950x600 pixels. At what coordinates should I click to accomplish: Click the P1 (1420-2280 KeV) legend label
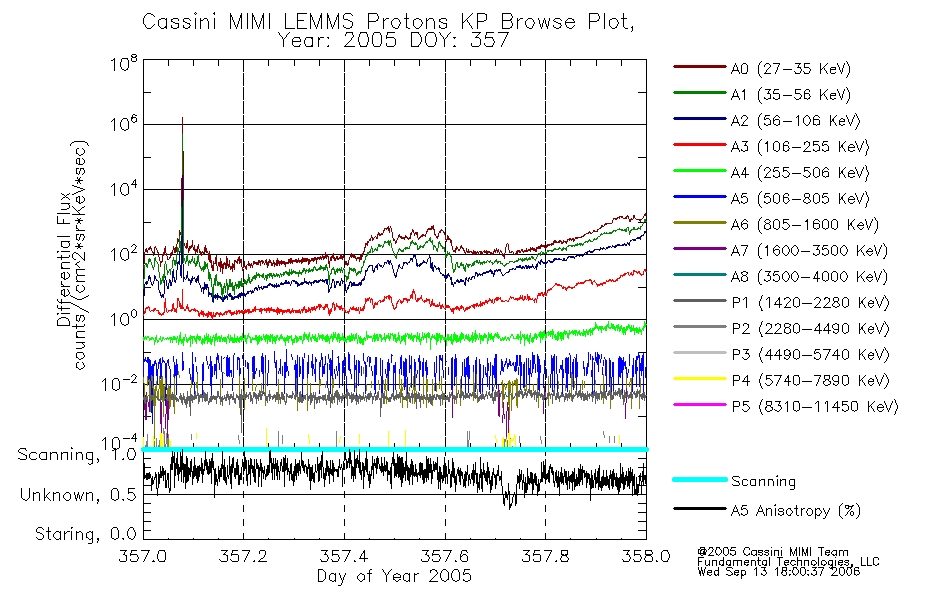click(810, 302)
